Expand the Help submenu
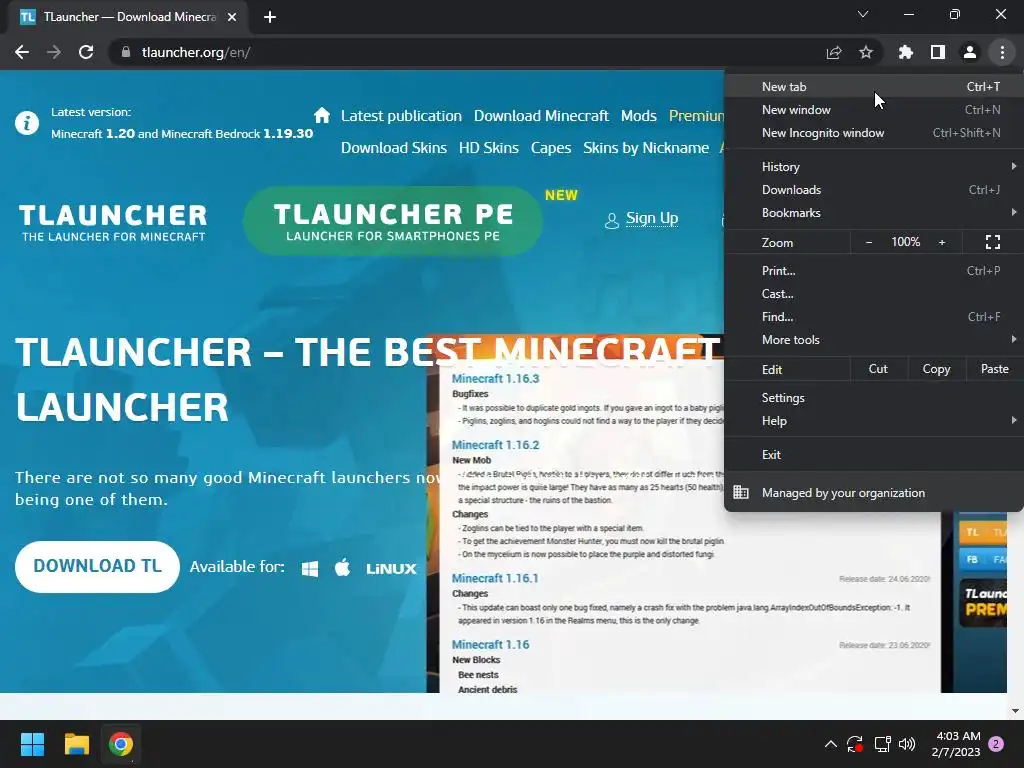 click(874, 421)
